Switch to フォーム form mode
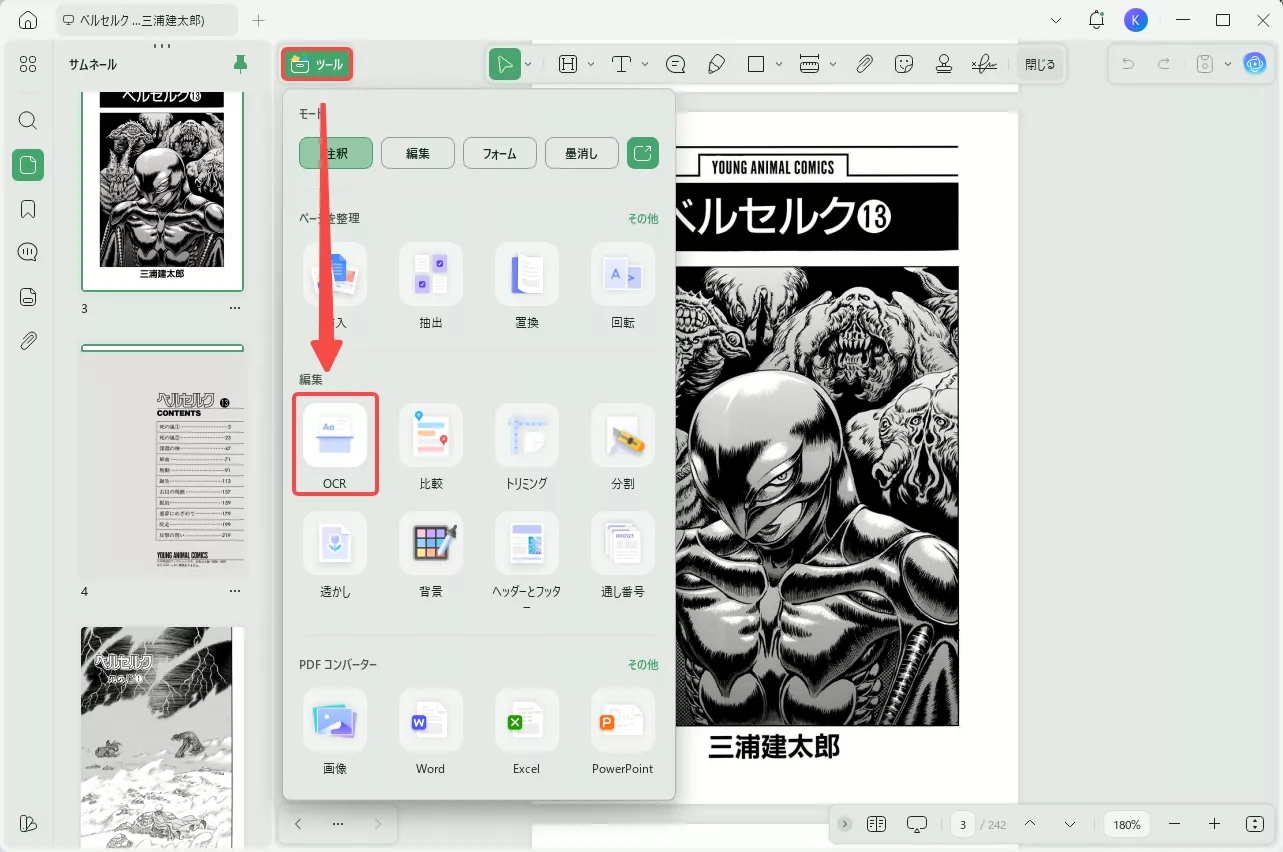Viewport: 1283px width, 852px height. tap(499, 152)
